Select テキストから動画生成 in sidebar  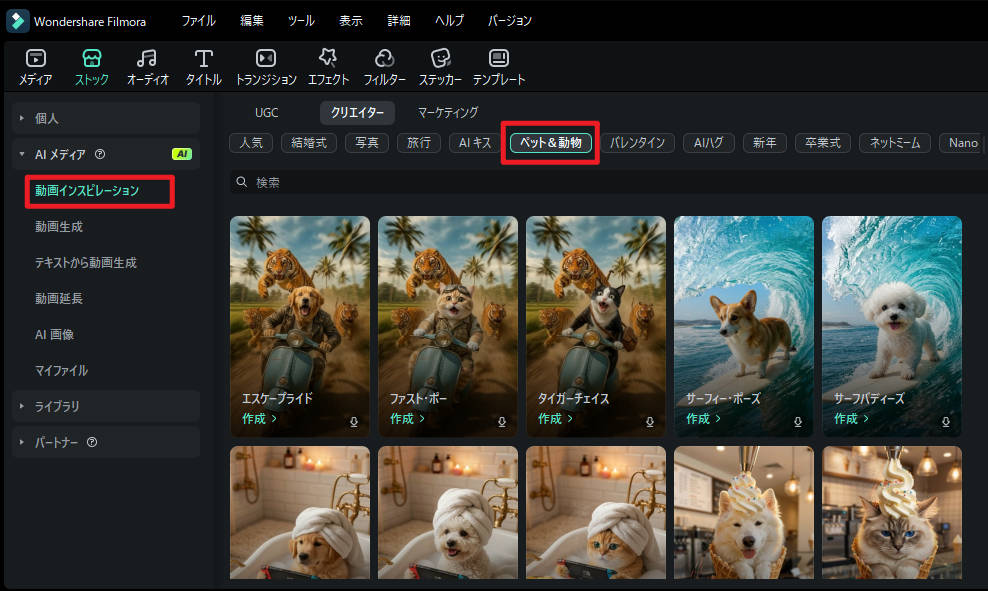(x=86, y=263)
